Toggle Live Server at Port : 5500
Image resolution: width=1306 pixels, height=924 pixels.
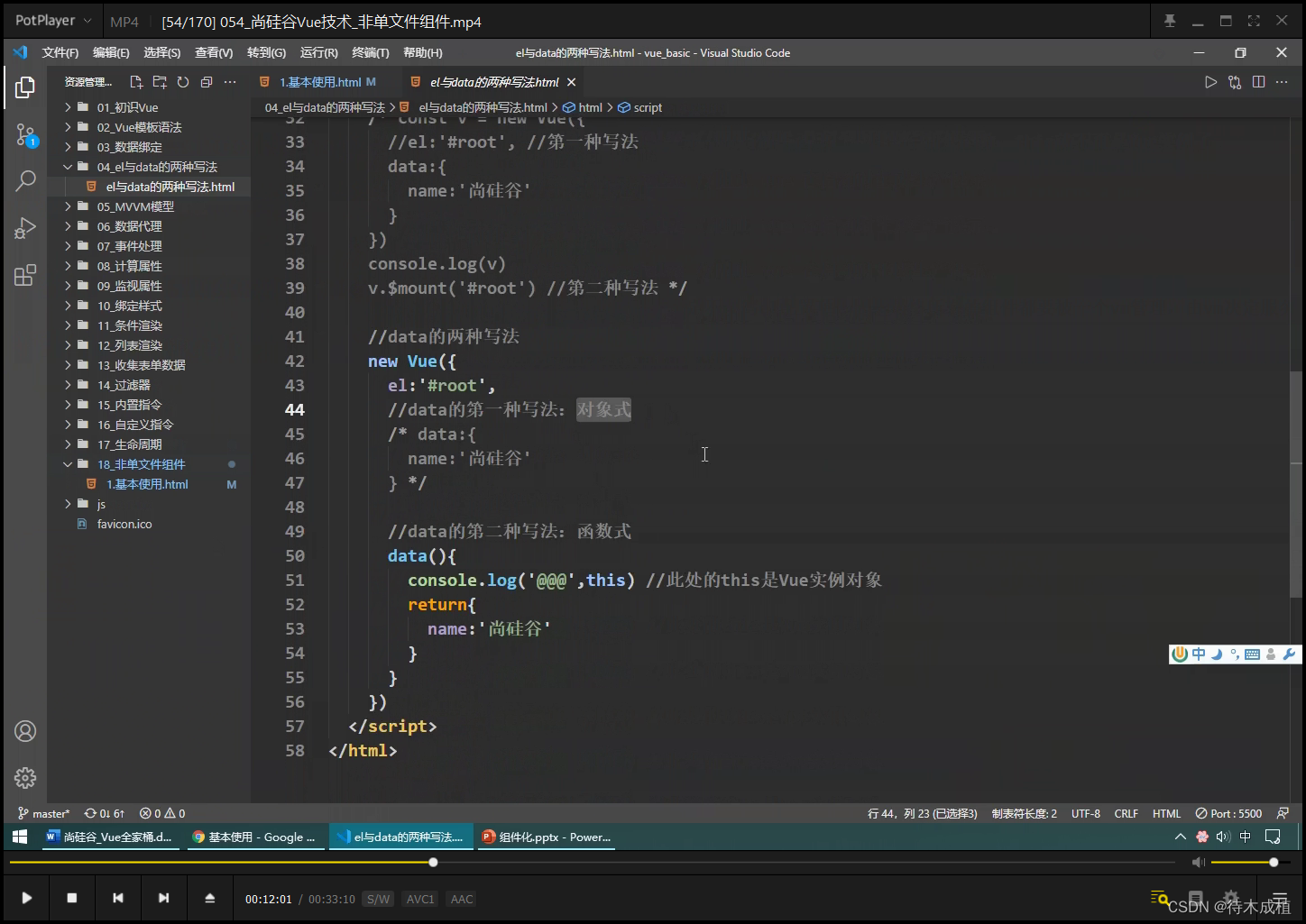point(1228,813)
